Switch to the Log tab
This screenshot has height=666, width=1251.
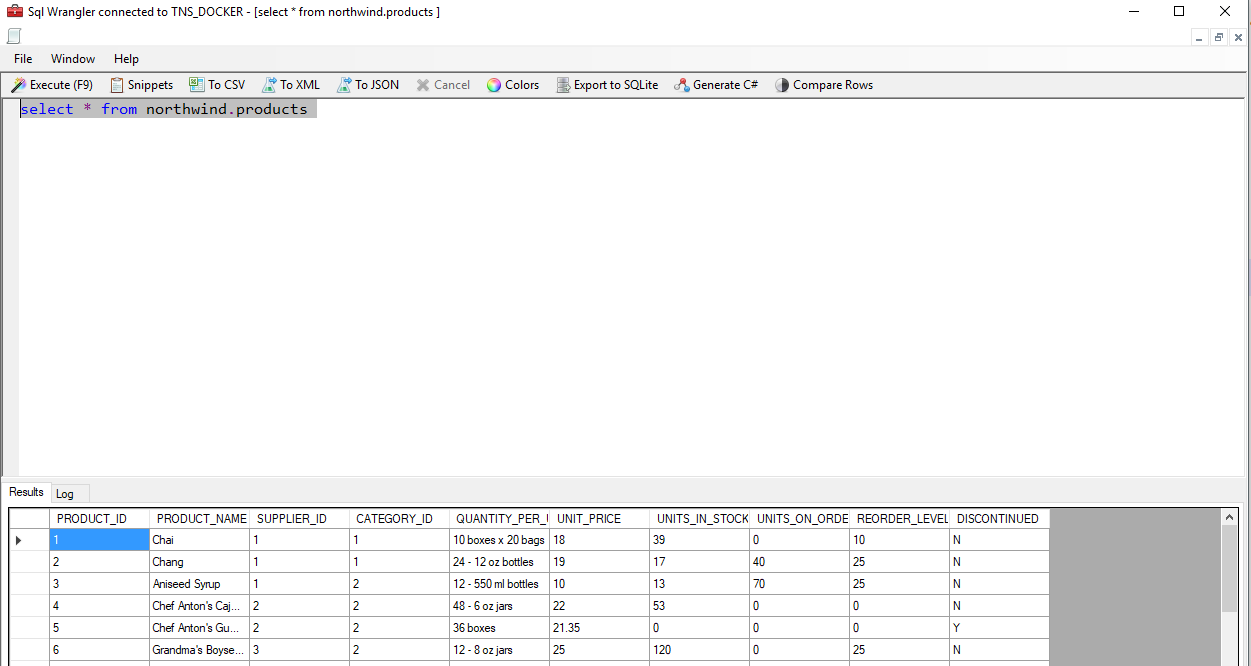(x=65, y=494)
